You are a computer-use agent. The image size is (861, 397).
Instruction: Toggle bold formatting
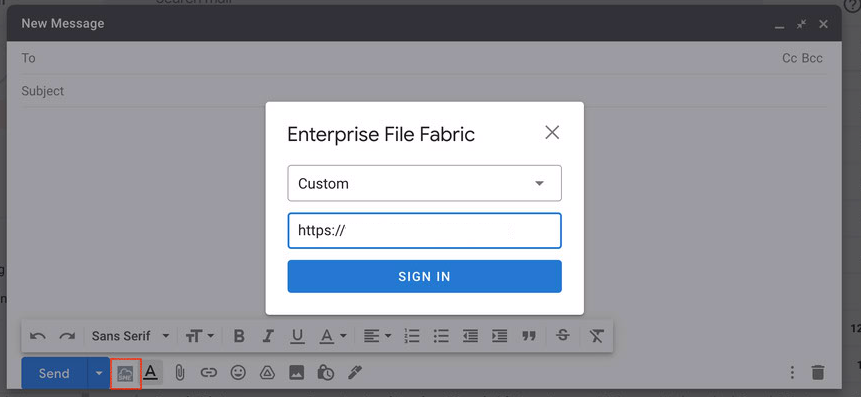(239, 336)
